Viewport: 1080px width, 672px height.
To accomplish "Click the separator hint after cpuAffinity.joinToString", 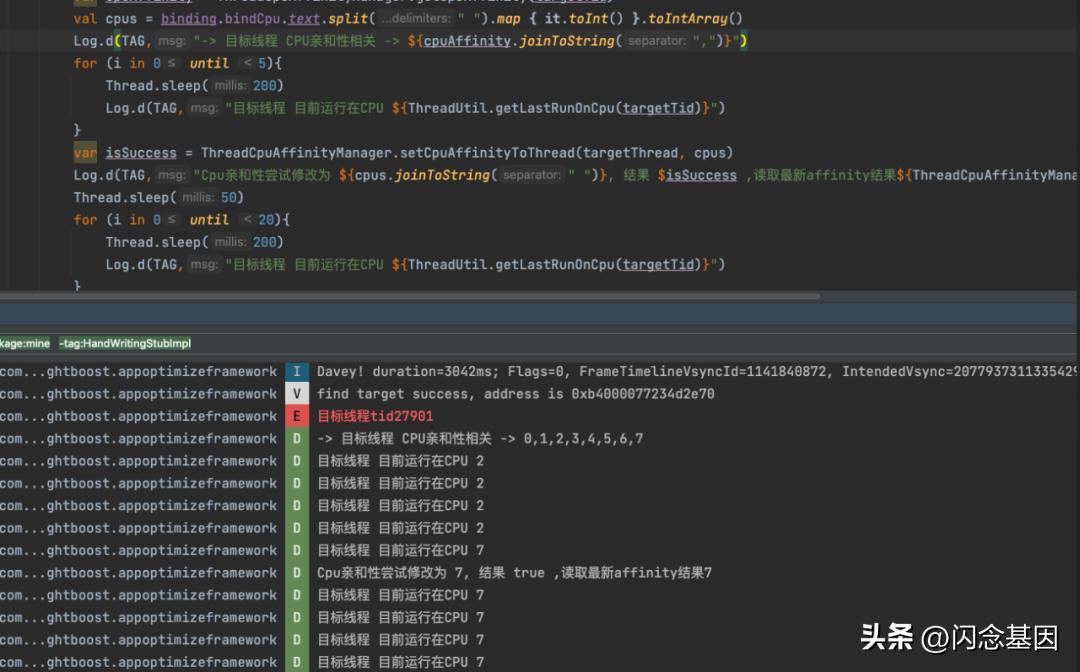I will [657, 41].
